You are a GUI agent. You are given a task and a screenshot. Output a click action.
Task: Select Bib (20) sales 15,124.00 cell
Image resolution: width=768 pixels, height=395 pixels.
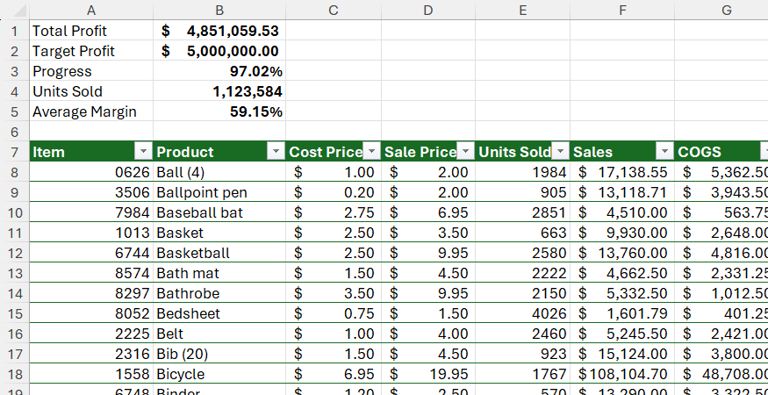click(x=622, y=354)
